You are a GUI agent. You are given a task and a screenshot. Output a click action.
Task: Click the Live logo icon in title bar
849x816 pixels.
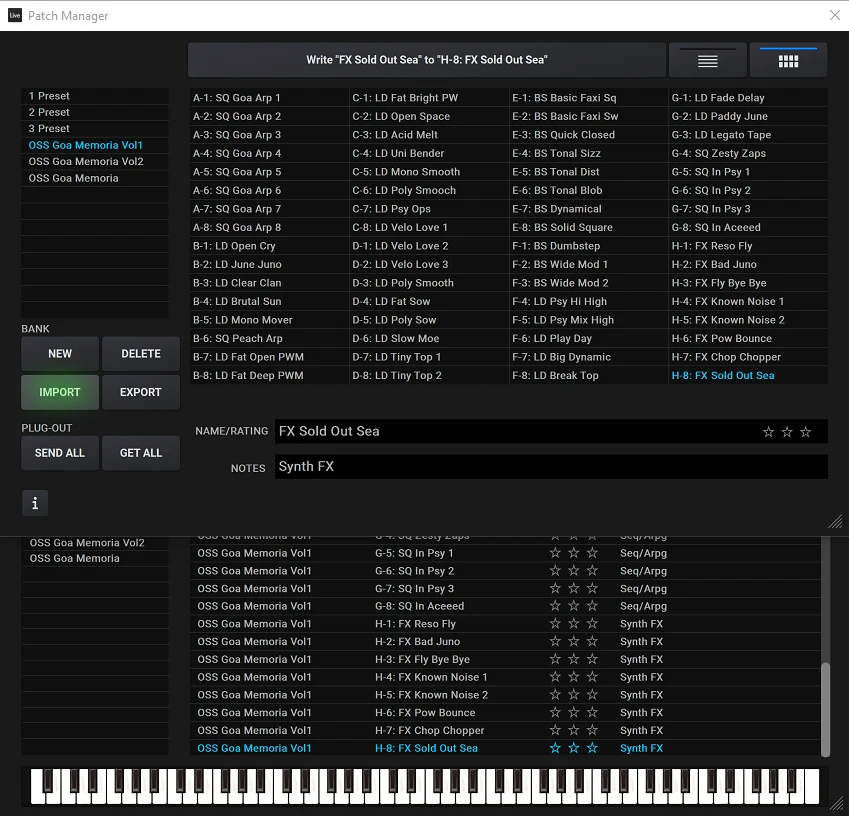pos(14,15)
